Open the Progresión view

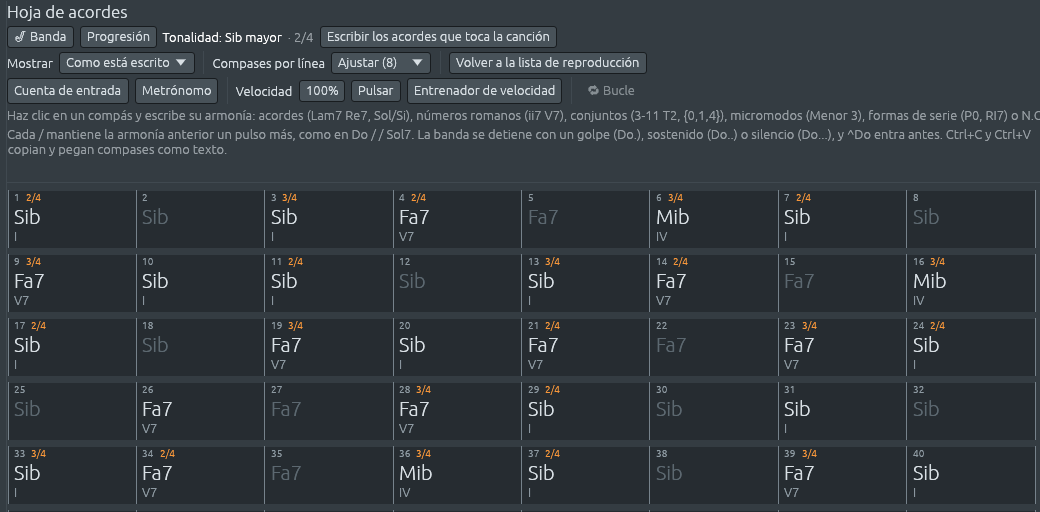point(119,37)
